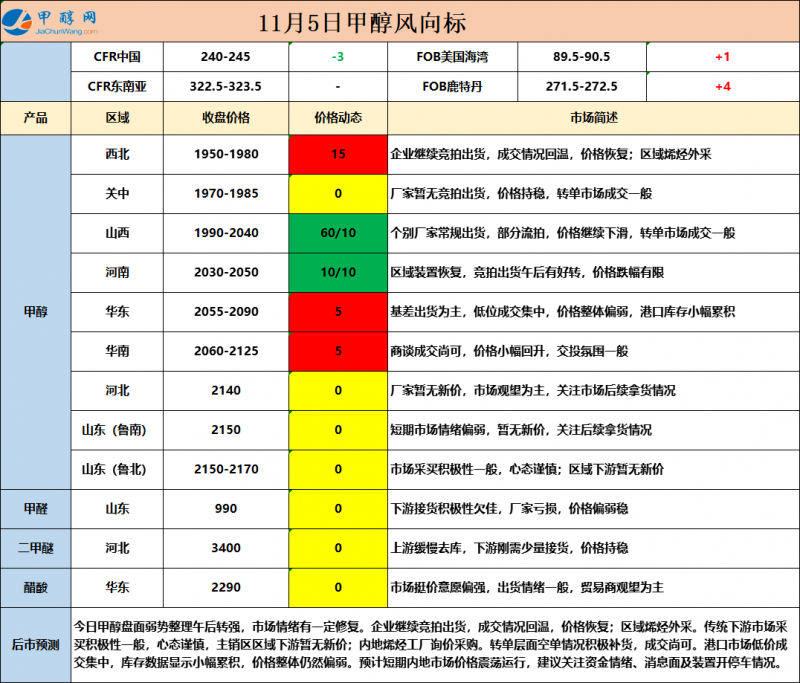The width and height of the screenshot is (800, 683).
Task: Select the red 5 cell for 华南
Action: point(338,351)
